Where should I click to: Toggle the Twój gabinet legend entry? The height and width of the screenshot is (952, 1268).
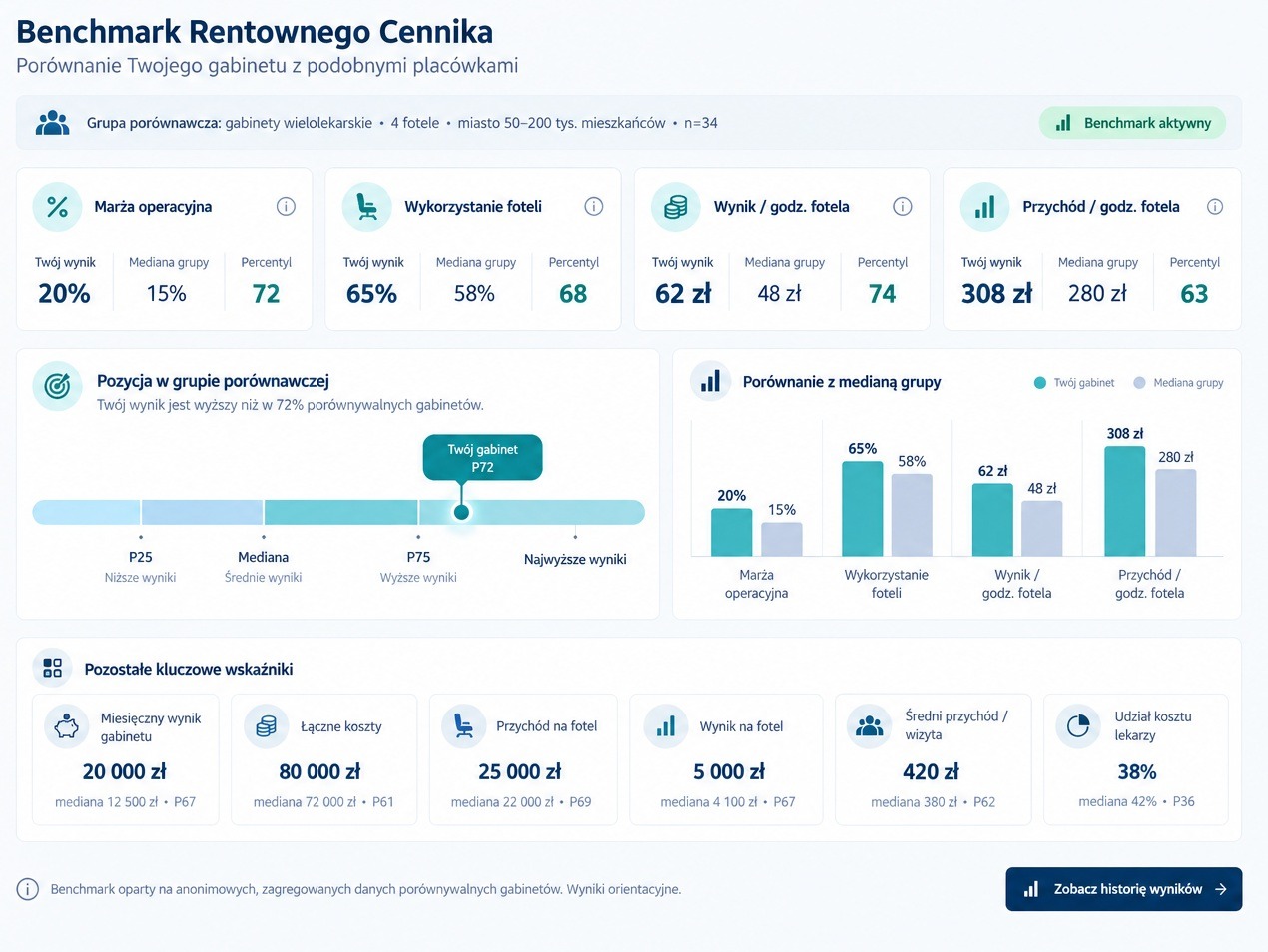1074,383
